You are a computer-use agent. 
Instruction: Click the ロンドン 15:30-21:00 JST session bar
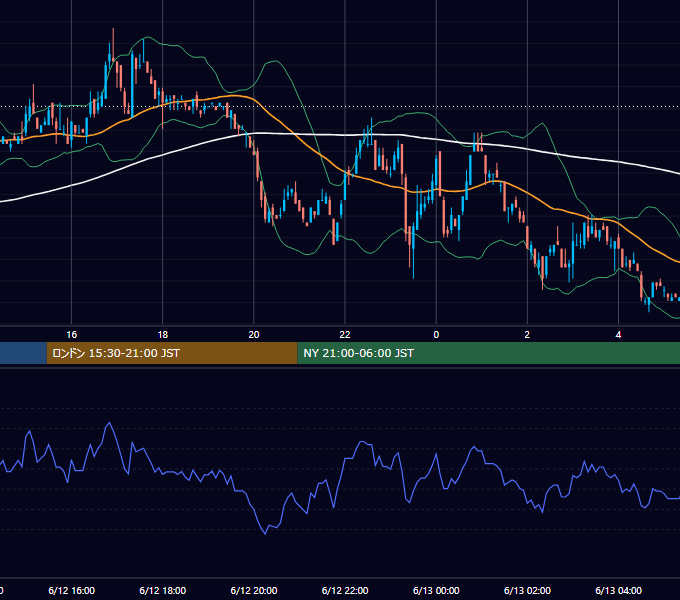(x=172, y=353)
